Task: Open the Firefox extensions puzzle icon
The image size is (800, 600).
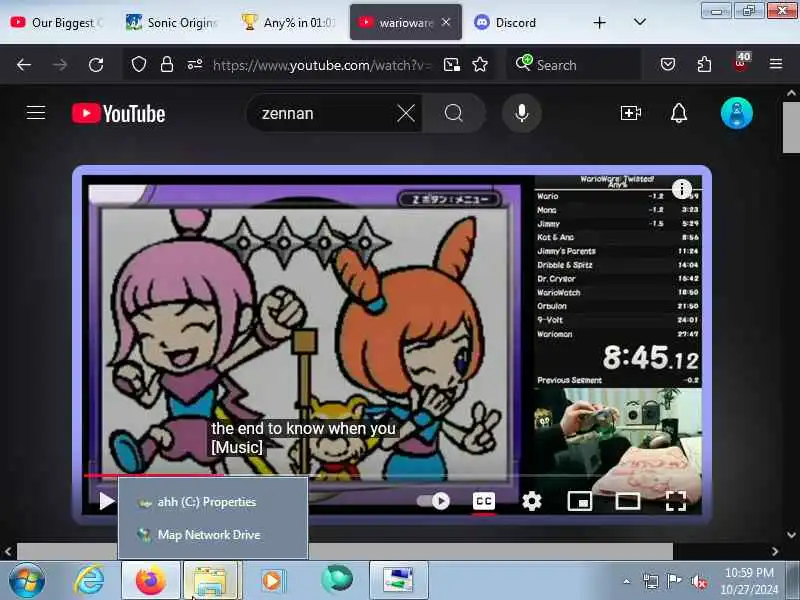Action: (704, 64)
